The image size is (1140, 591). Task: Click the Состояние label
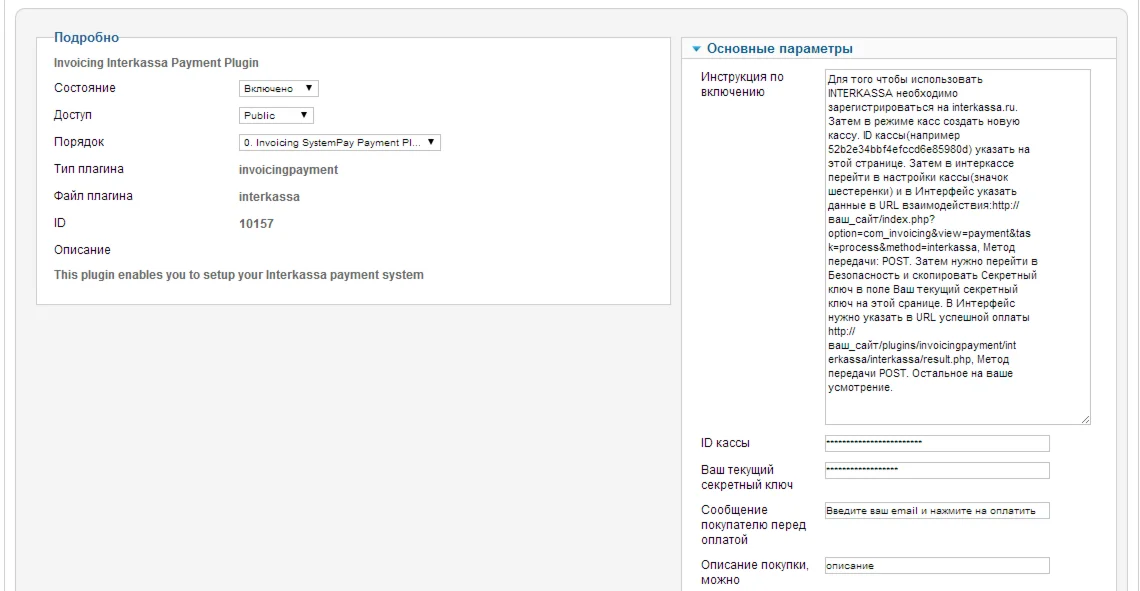(84, 88)
